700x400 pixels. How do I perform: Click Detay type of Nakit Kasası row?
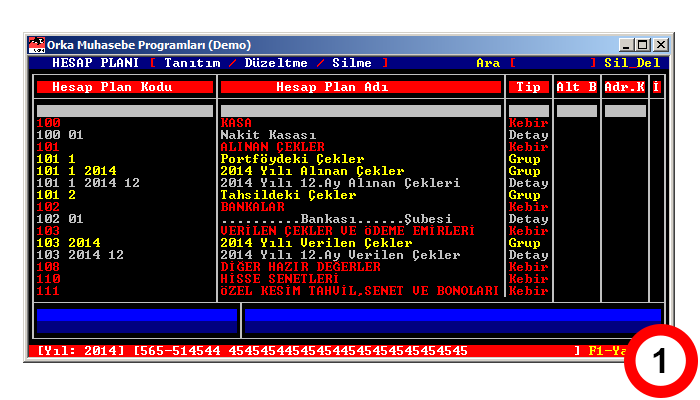(529, 135)
